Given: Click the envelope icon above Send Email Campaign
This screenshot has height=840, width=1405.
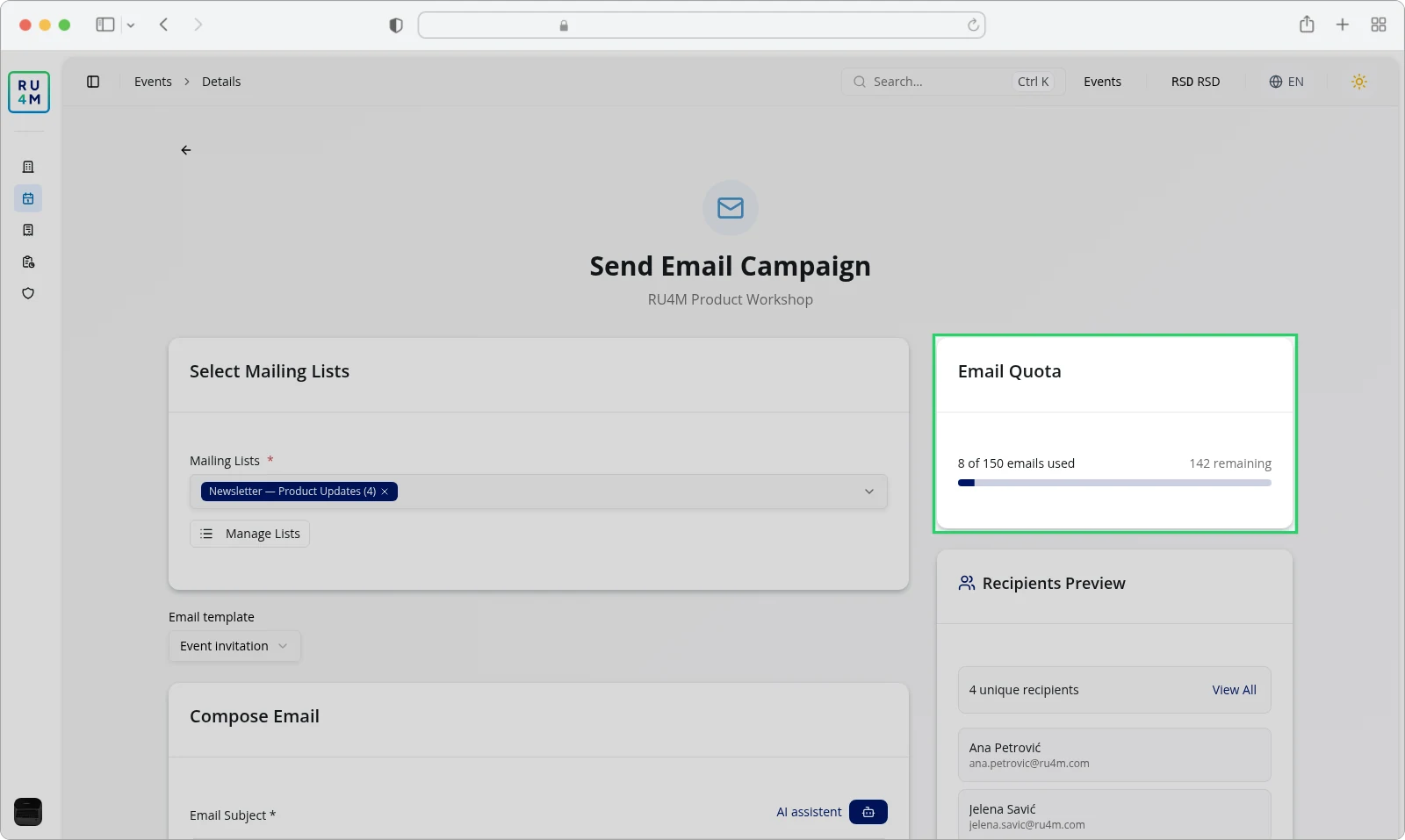Looking at the screenshot, I should point(731,208).
